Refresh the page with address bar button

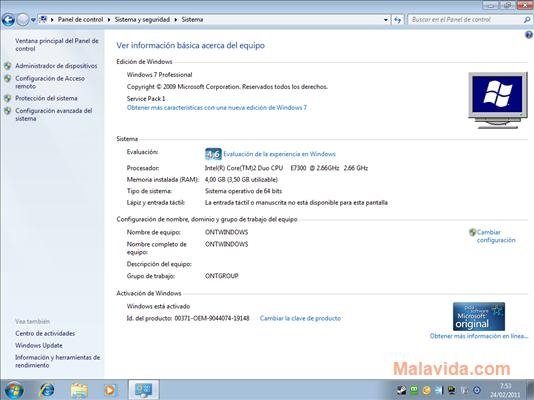coord(397,20)
